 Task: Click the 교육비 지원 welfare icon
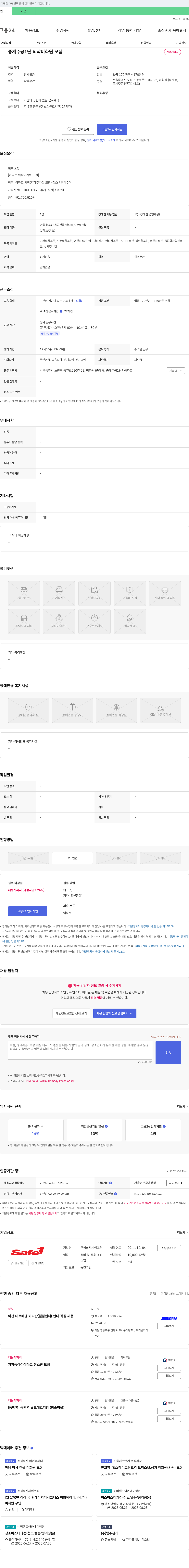[x=129, y=593]
